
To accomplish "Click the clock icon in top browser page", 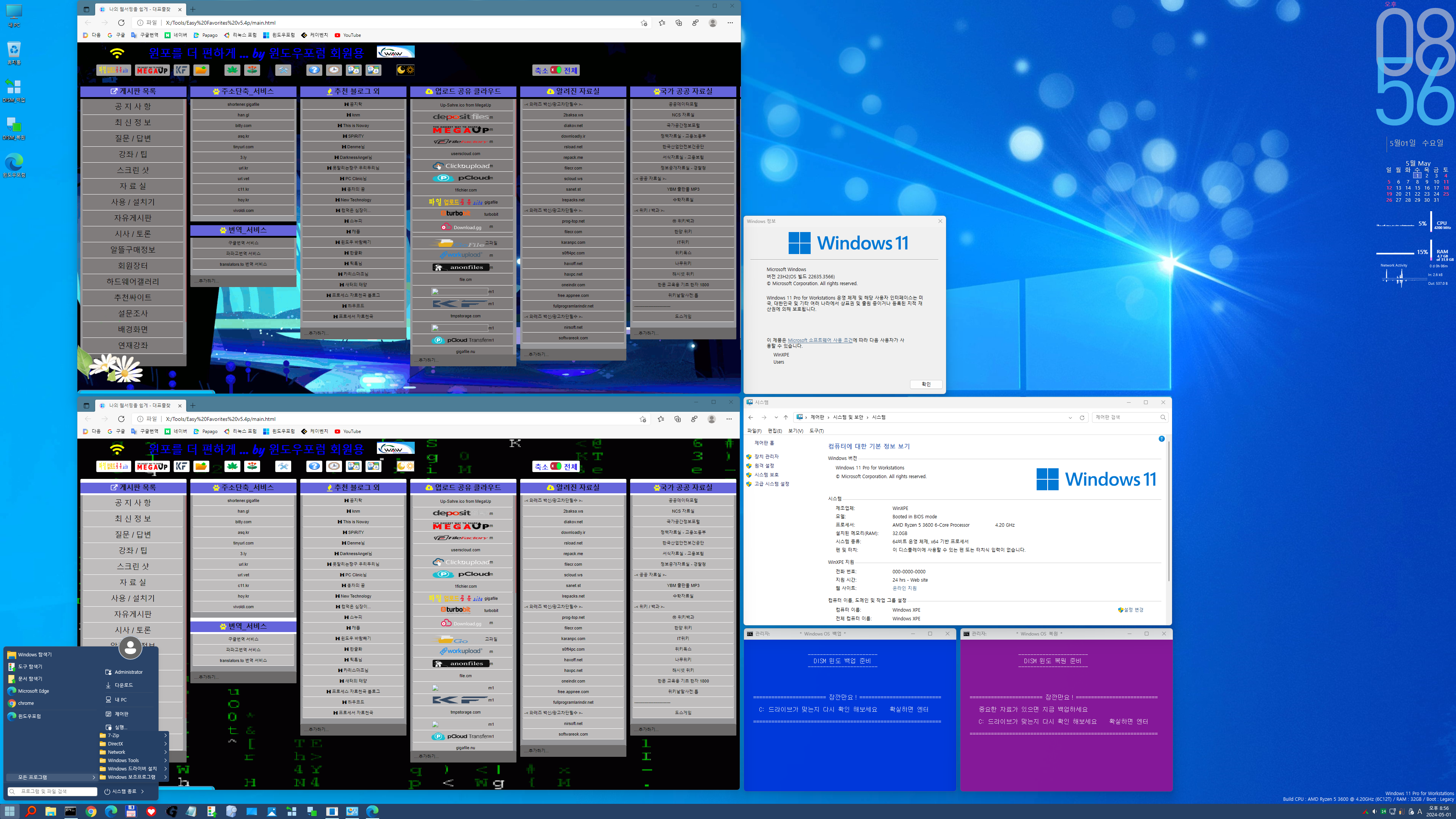I will tap(334, 70).
